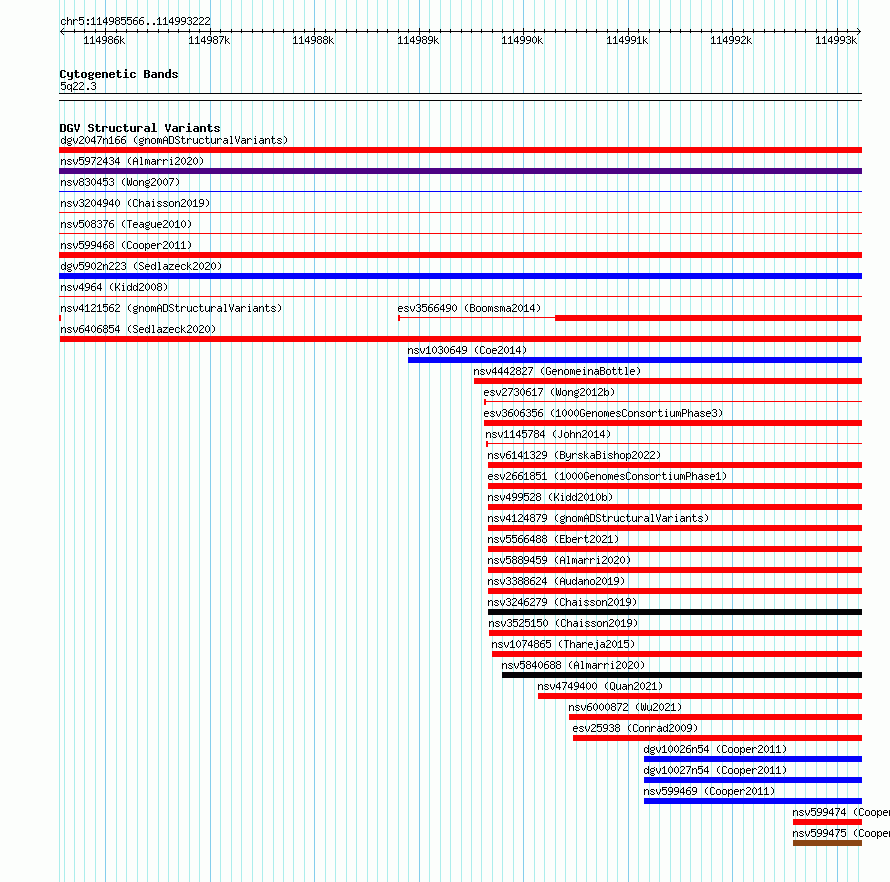This screenshot has height=882, width=890.
Task: Click the brown nsv599475 variant bar
Action: [x=828, y=843]
